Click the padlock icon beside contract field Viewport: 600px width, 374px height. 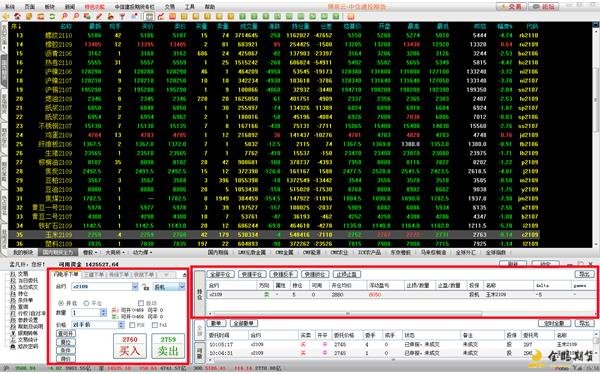click(x=145, y=287)
